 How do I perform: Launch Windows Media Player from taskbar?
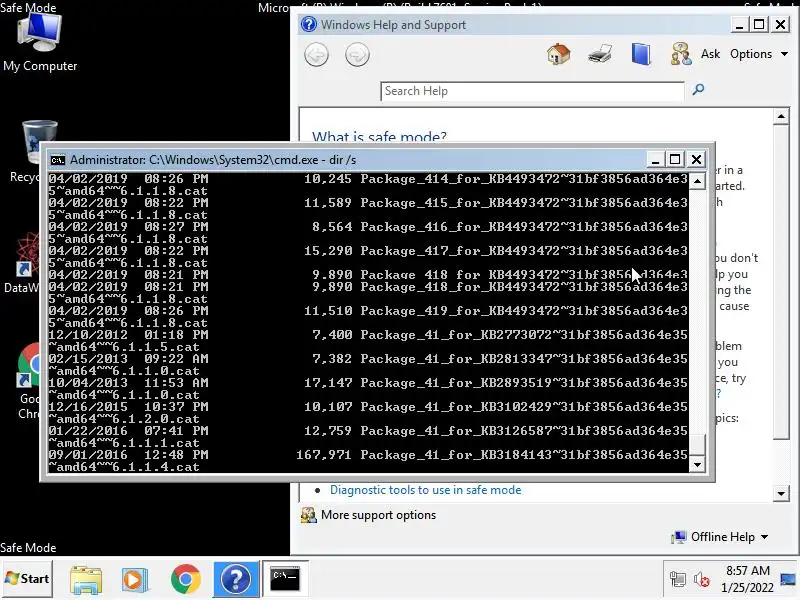pos(135,580)
